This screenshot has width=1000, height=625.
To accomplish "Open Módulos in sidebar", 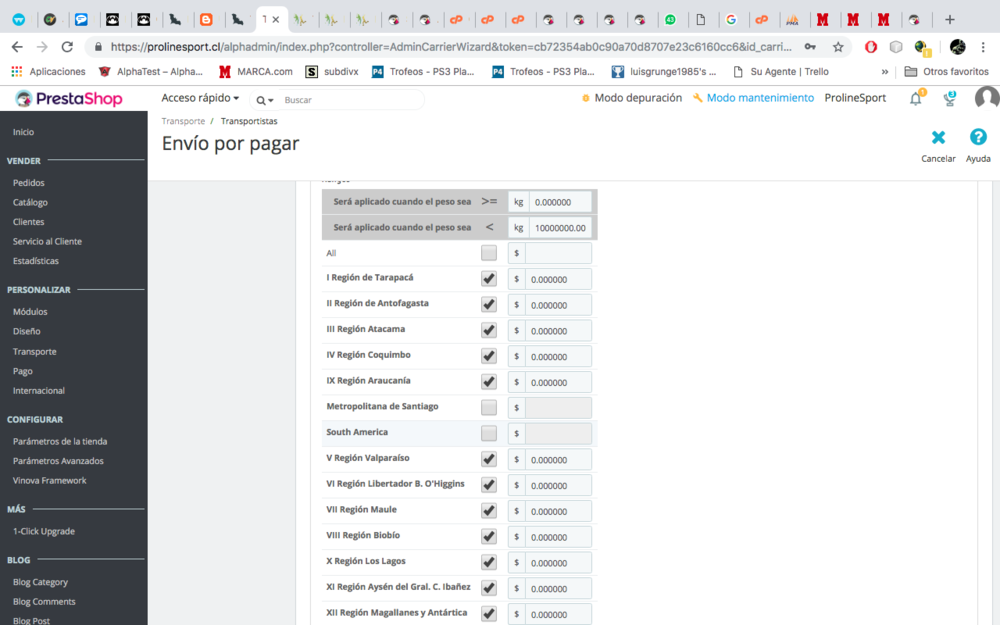I will pos(30,312).
